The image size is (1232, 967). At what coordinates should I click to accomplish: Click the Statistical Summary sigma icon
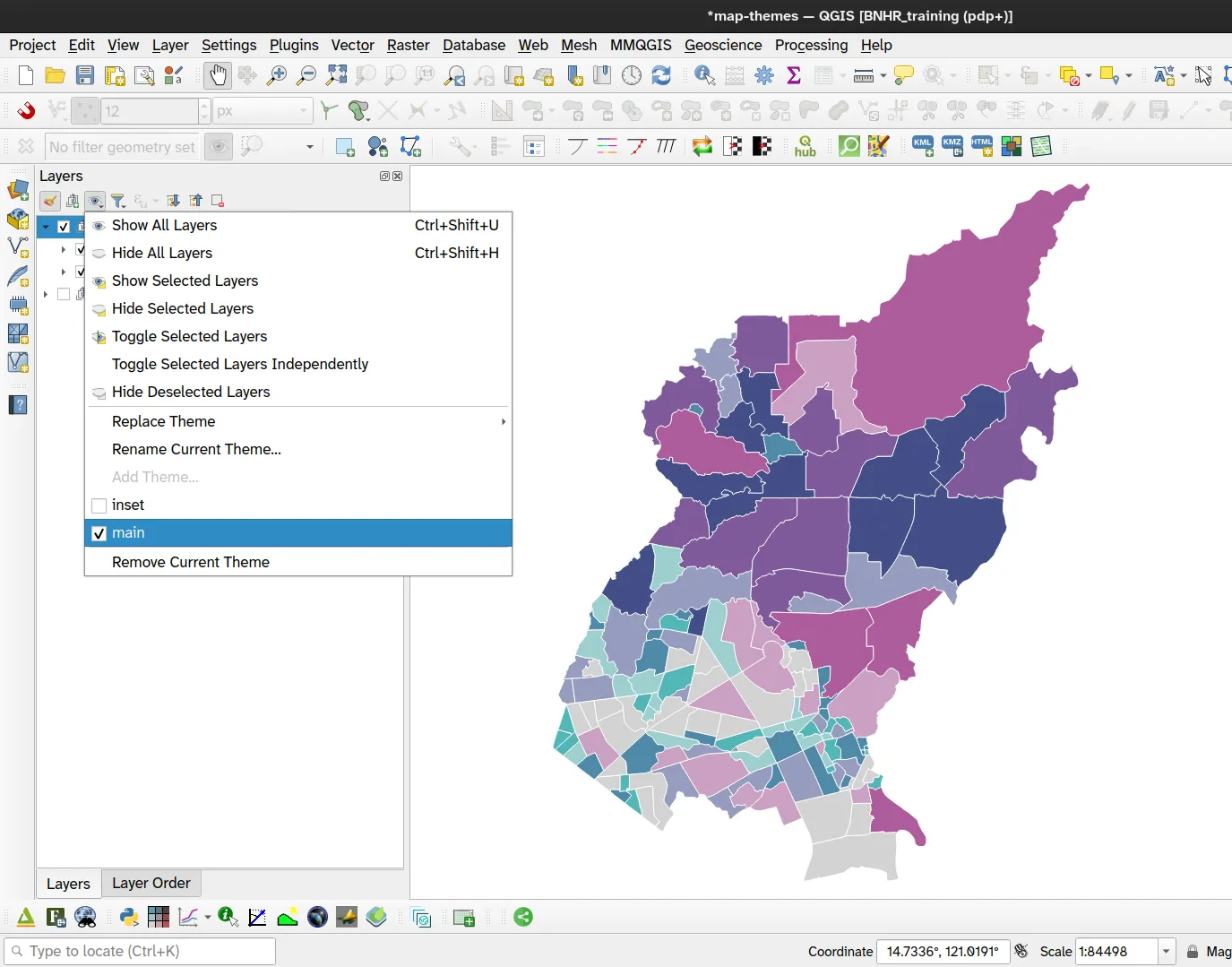coord(793,75)
